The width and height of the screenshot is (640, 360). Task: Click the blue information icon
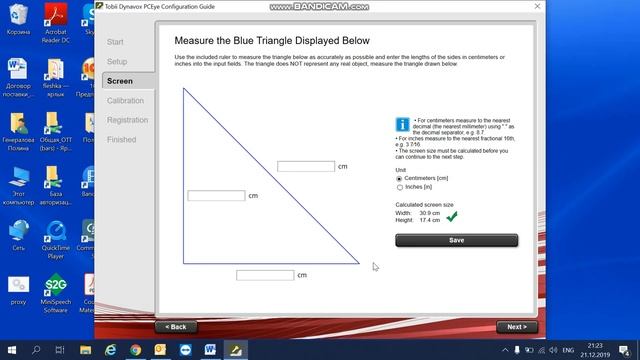pos(402,124)
